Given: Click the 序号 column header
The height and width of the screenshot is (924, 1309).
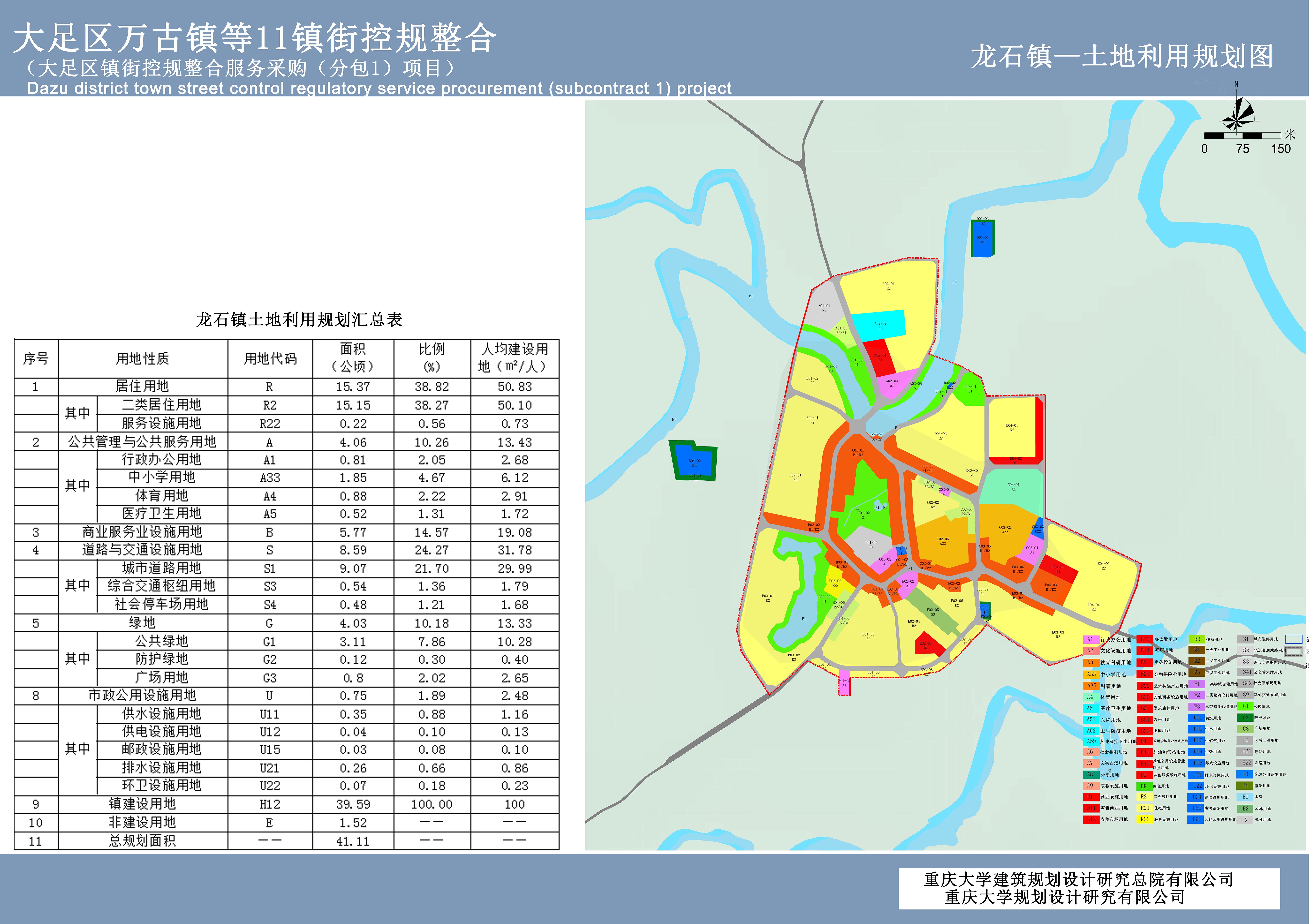Looking at the screenshot, I should [x=36, y=359].
